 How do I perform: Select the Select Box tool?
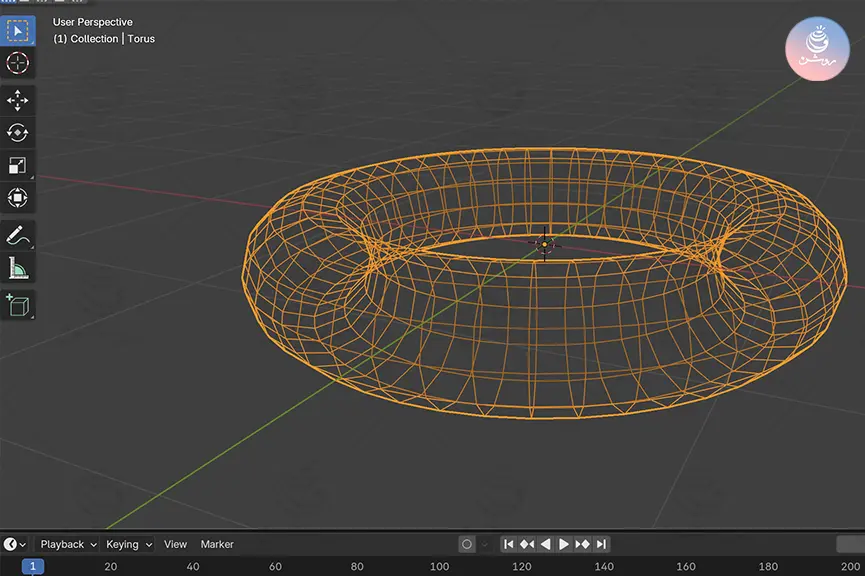[x=18, y=31]
